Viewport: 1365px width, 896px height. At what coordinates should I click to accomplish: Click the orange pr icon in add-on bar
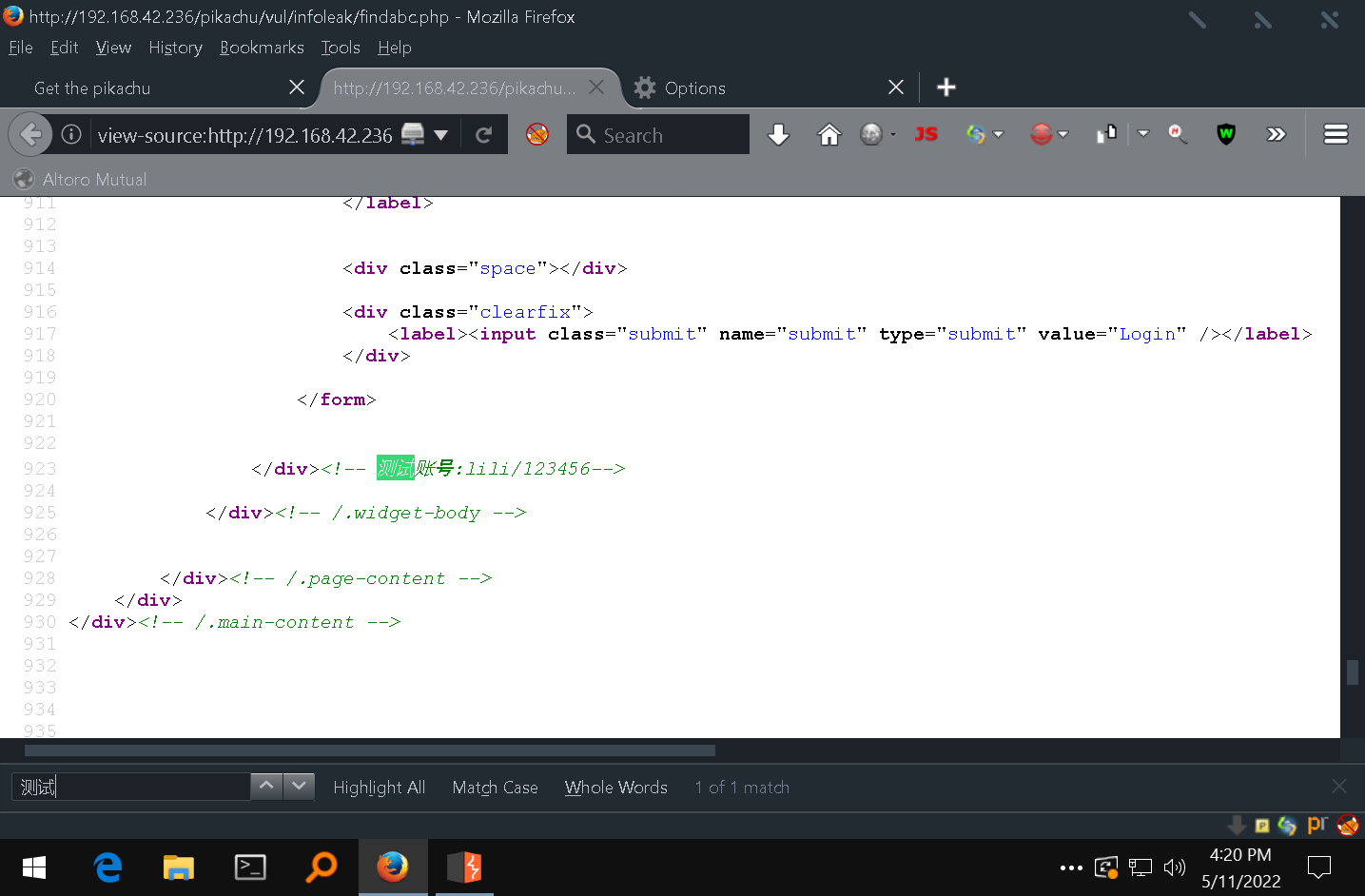pos(1316,825)
